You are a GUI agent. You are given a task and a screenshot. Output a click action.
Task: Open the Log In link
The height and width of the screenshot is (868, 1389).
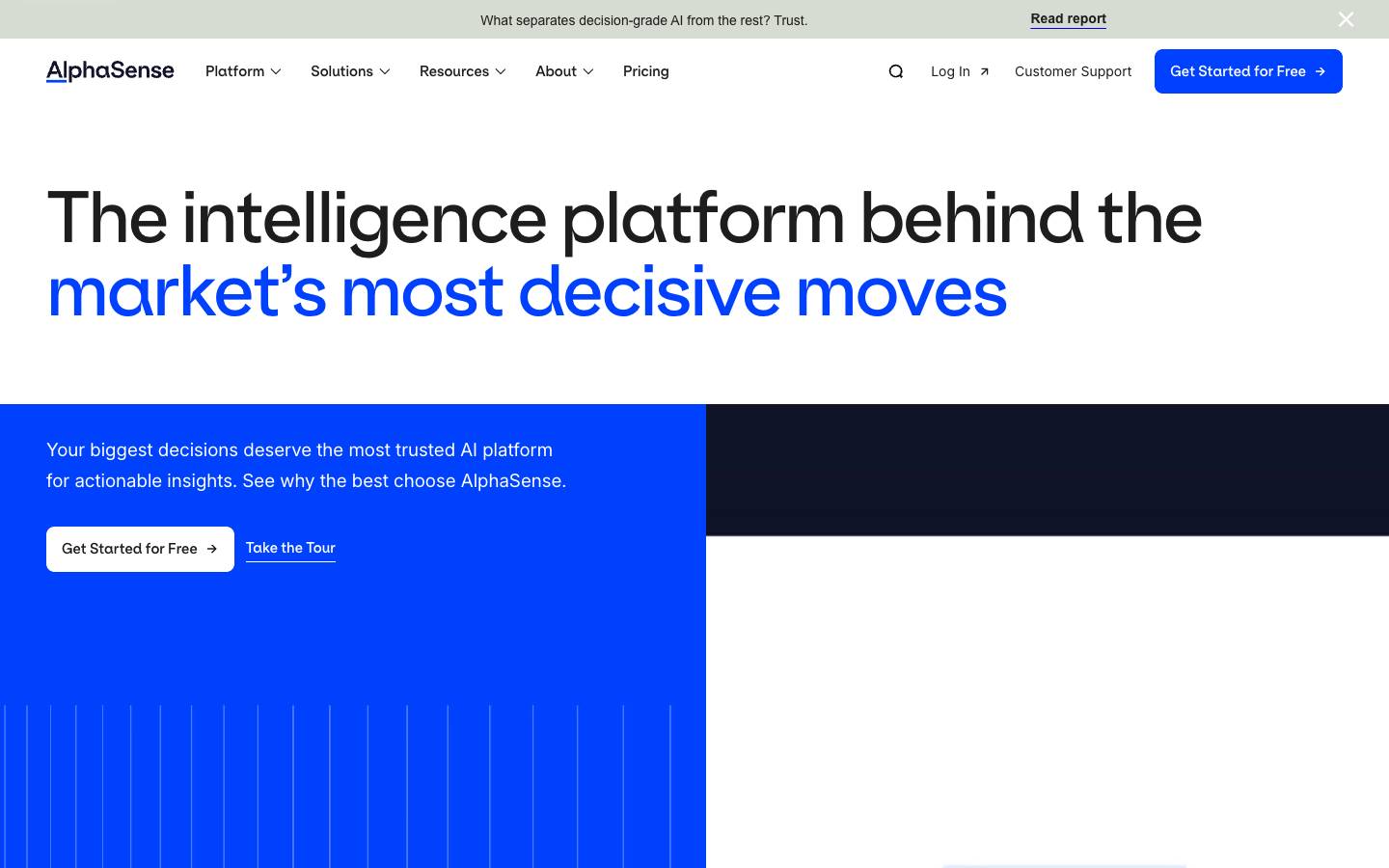pos(960,71)
